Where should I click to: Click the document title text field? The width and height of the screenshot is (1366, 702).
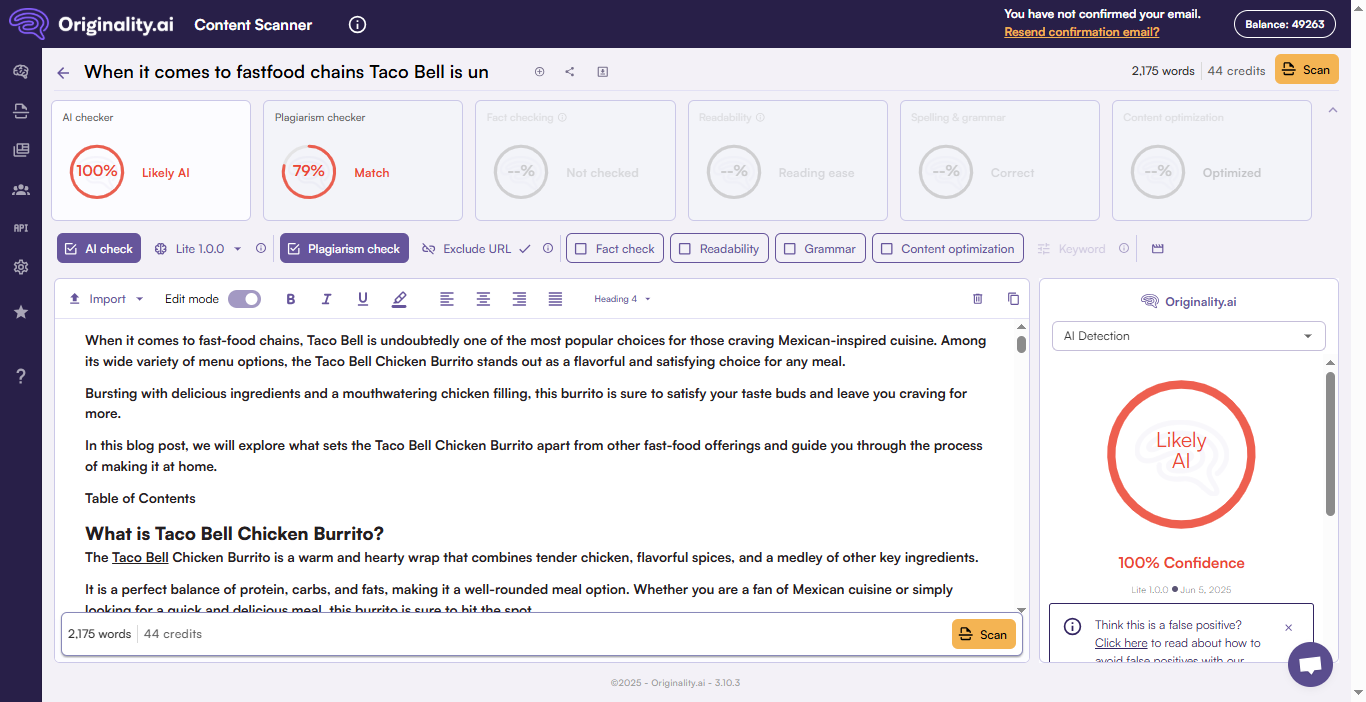click(287, 71)
